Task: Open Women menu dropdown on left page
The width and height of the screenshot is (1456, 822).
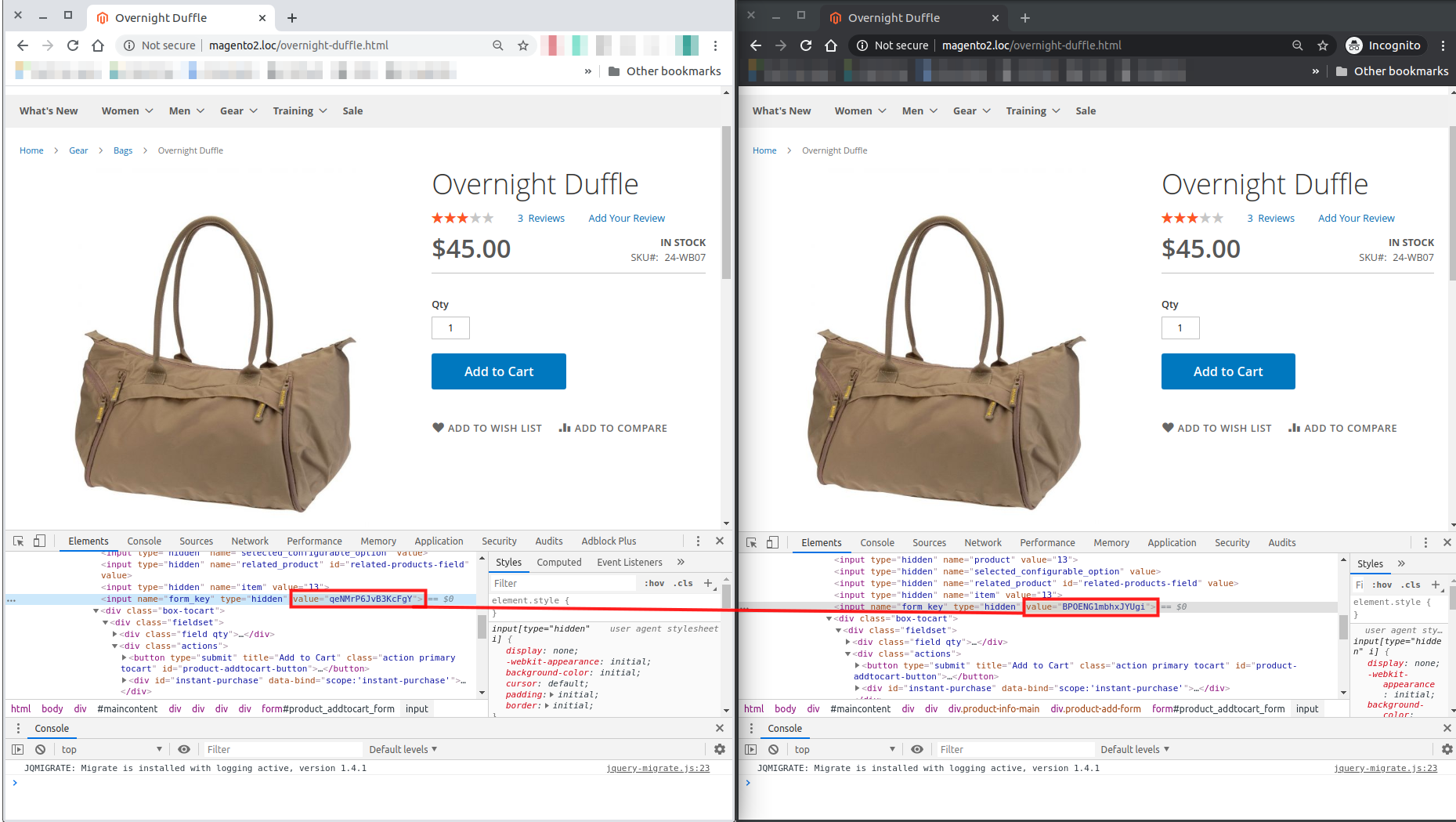Action: (x=127, y=110)
